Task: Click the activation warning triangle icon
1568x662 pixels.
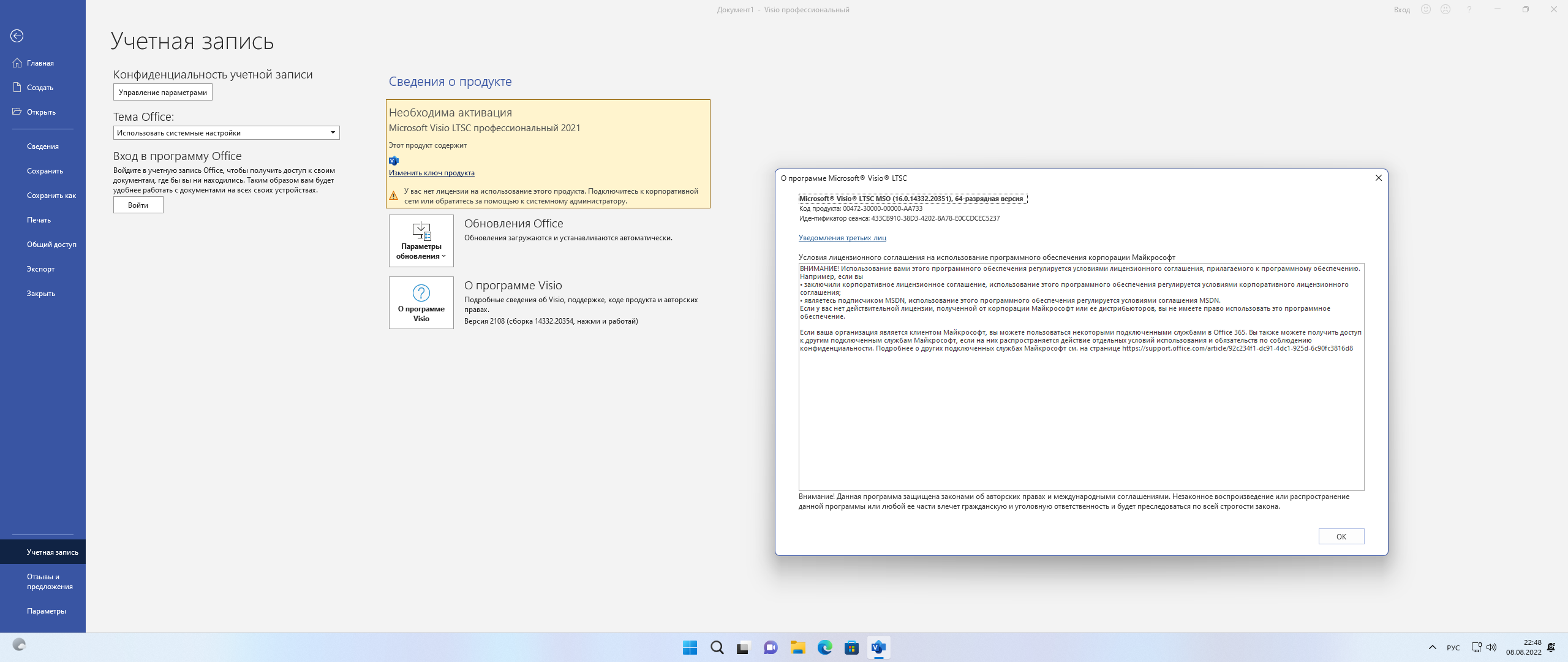Action: click(x=394, y=196)
